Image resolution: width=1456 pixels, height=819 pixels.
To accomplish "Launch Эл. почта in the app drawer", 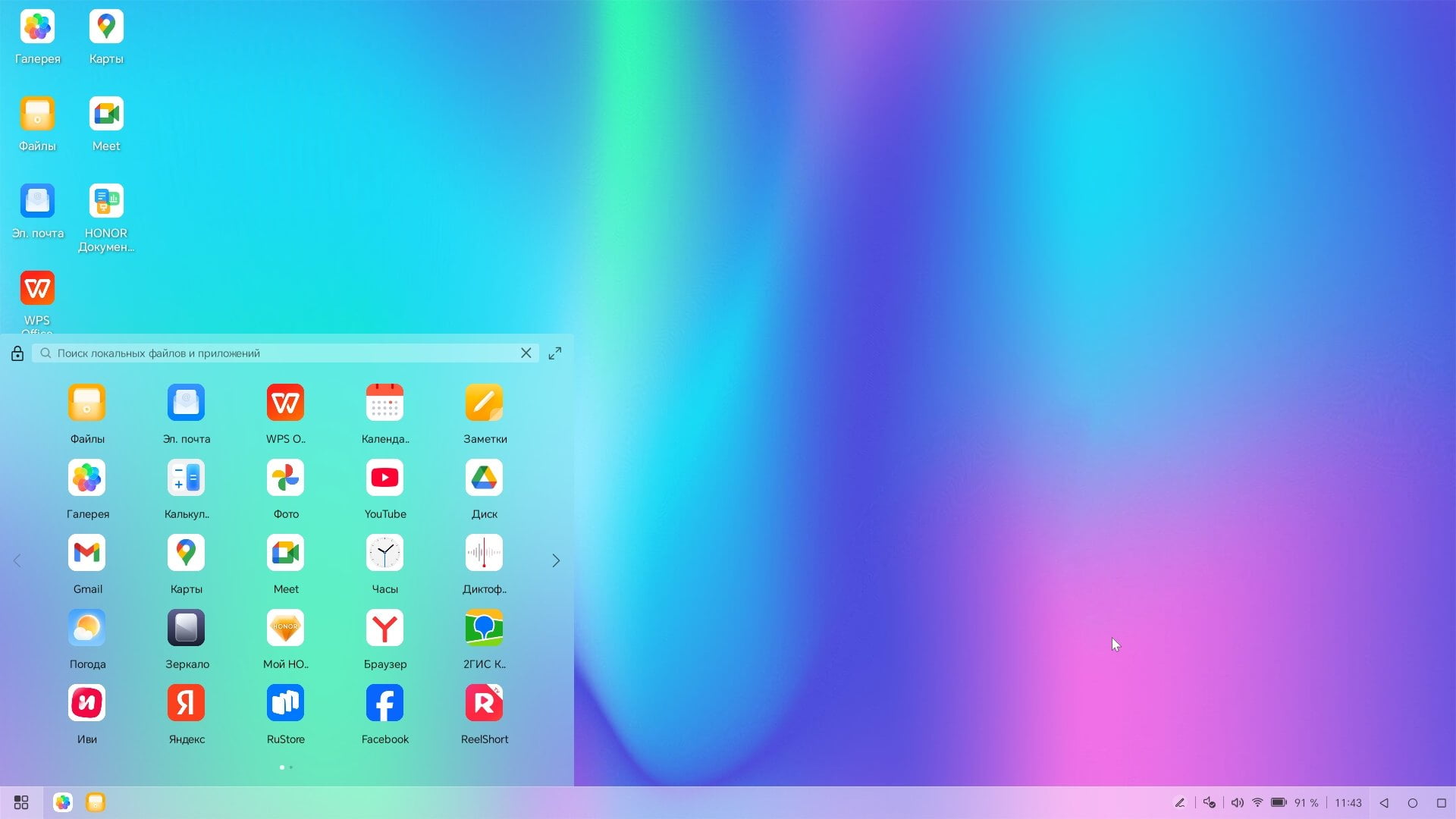I will click(187, 413).
